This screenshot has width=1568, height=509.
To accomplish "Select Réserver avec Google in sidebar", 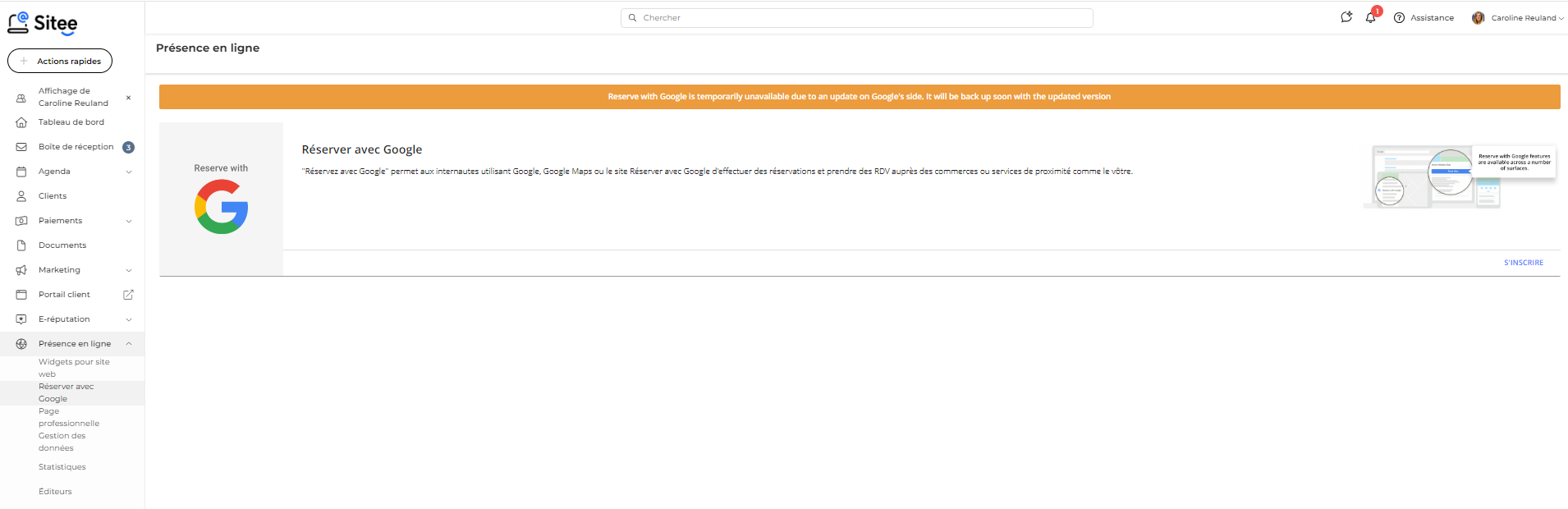I will pyautogui.click(x=66, y=392).
